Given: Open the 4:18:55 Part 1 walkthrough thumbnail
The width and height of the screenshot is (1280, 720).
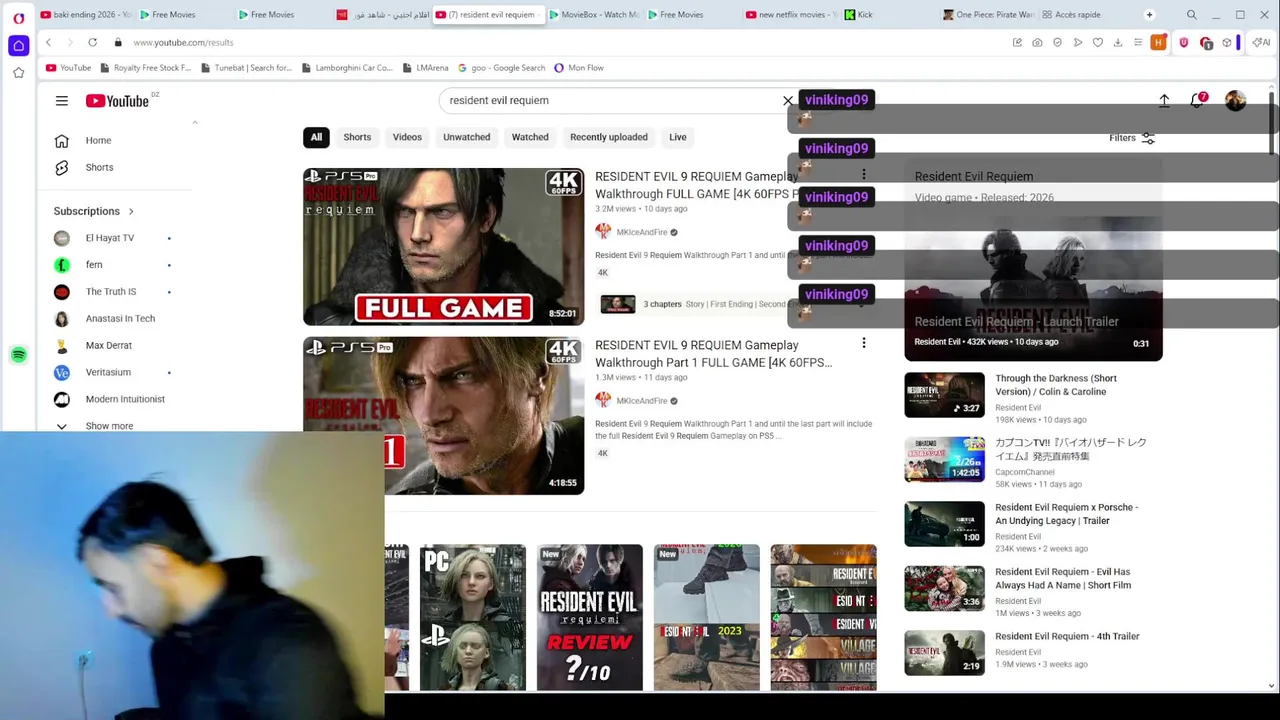Looking at the screenshot, I should [x=443, y=416].
